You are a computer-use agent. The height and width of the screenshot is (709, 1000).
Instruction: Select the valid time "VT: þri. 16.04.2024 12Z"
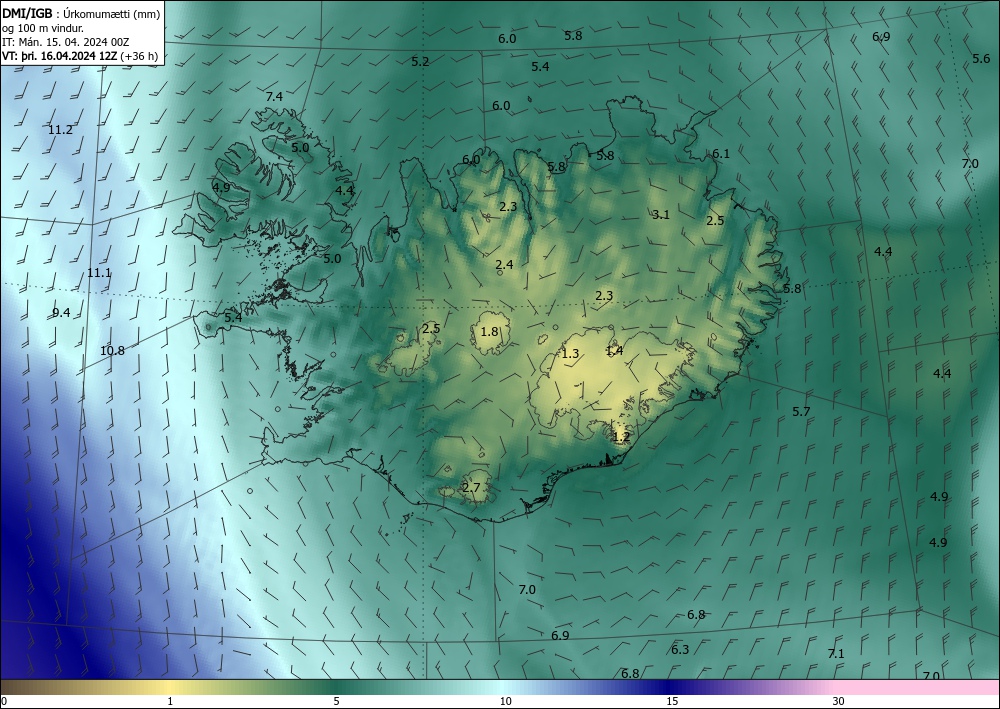[x=59, y=56]
